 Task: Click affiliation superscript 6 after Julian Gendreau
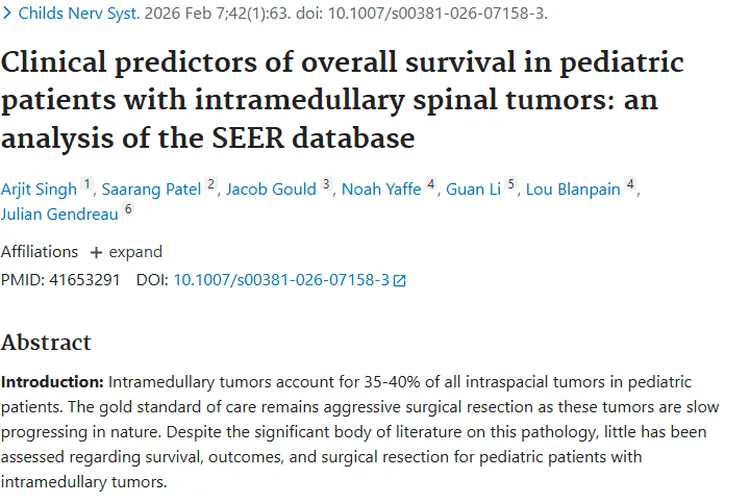[128, 210]
